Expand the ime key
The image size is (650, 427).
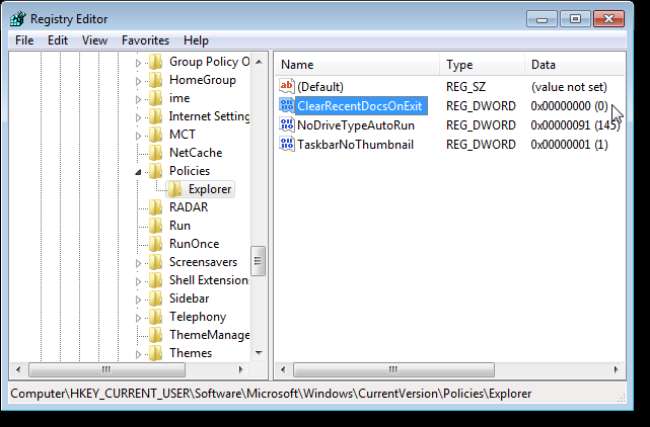click(138, 99)
